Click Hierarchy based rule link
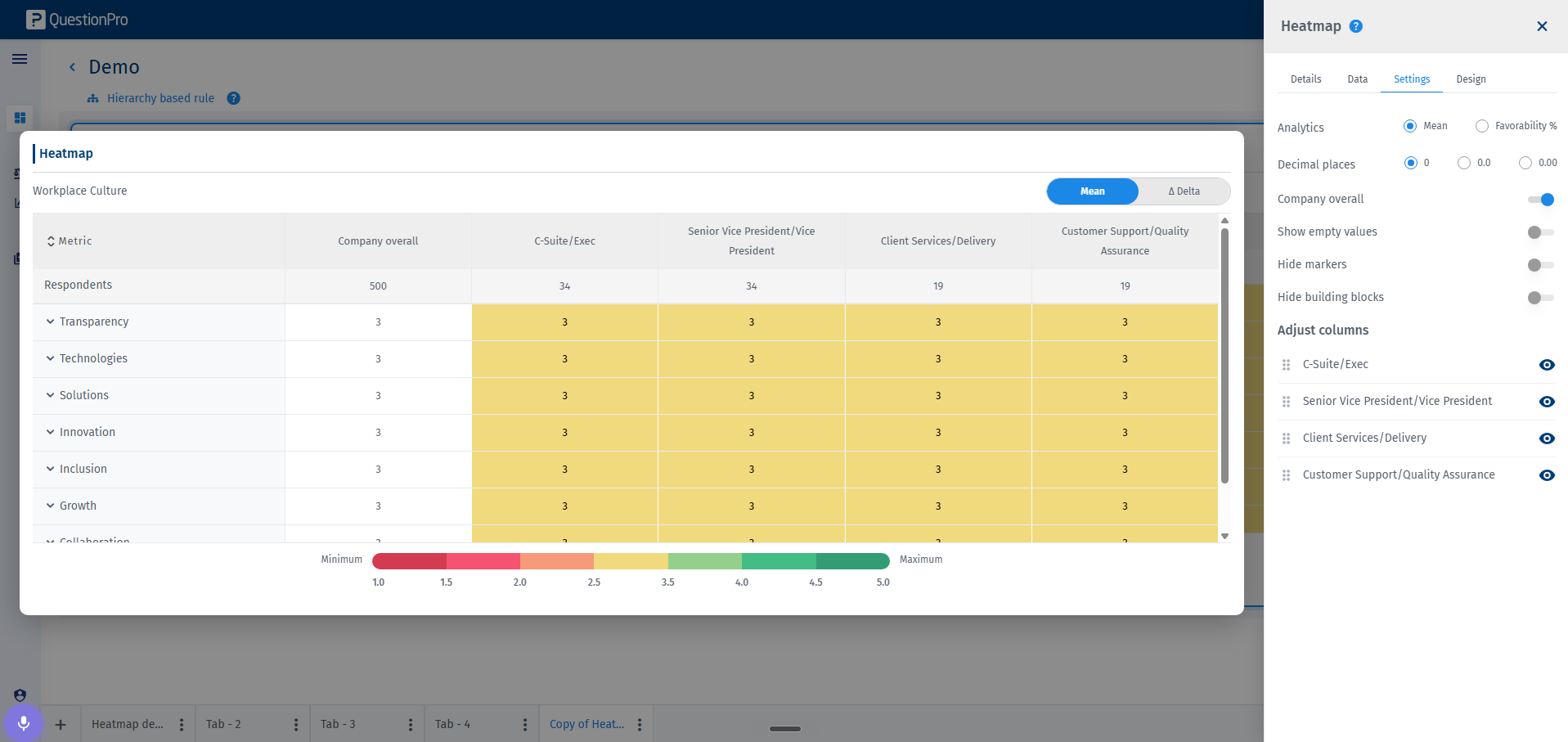 160,98
